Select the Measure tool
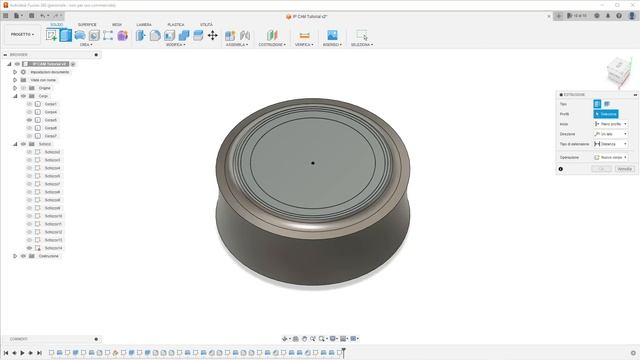 coord(304,36)
